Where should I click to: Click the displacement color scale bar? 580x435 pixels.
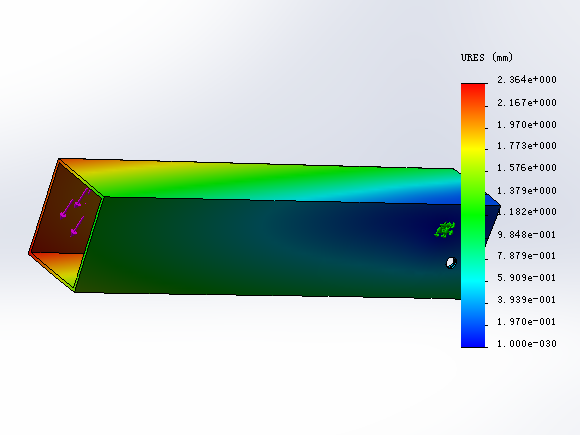473,215
